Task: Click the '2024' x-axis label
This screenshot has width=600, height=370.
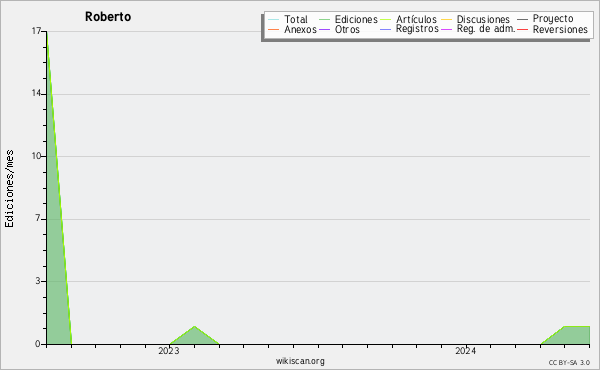Action: [466, 351]
